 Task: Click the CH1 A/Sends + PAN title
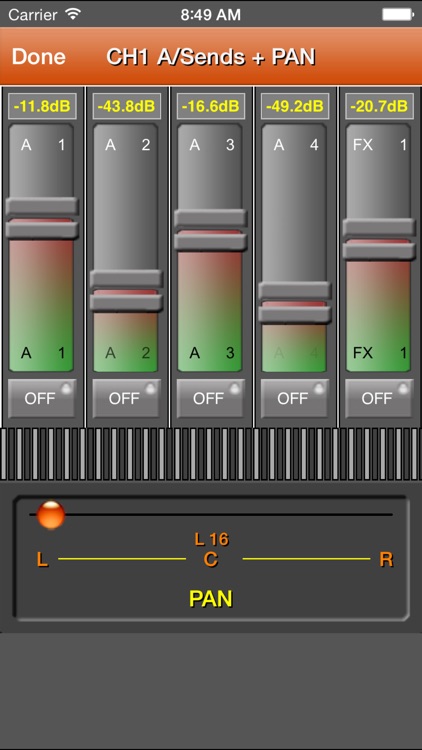(x=211, y=57)
